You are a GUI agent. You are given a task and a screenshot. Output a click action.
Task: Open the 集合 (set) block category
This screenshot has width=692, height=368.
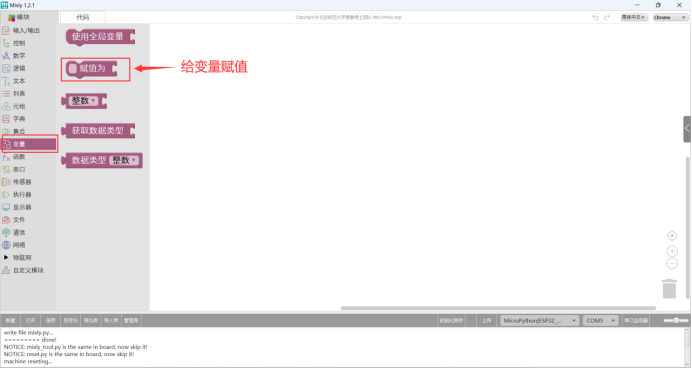(19, 131)
